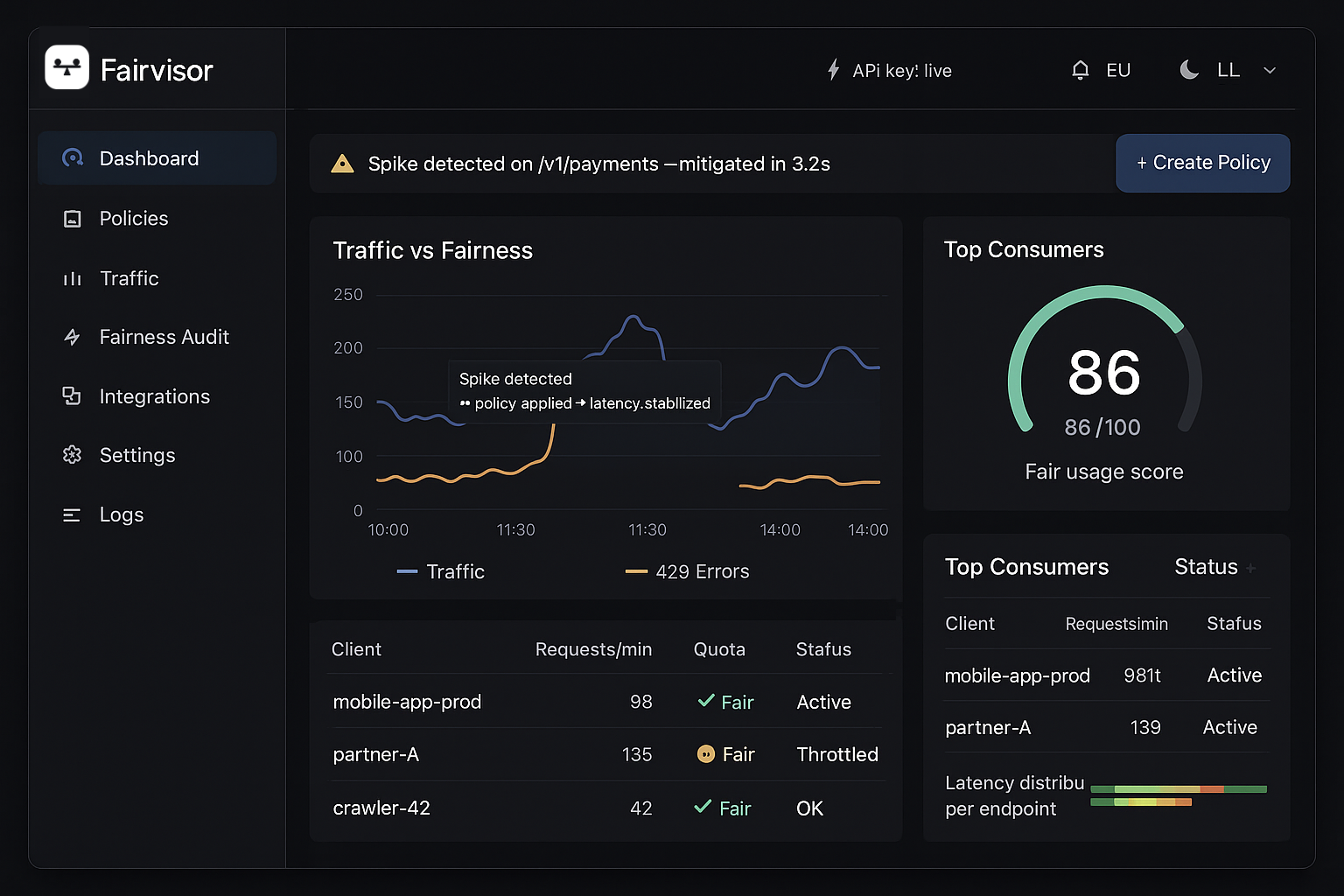The image size is (1344, 896).
Task: Open notifications via the bell icon
Action: (x=1080, y=70)
